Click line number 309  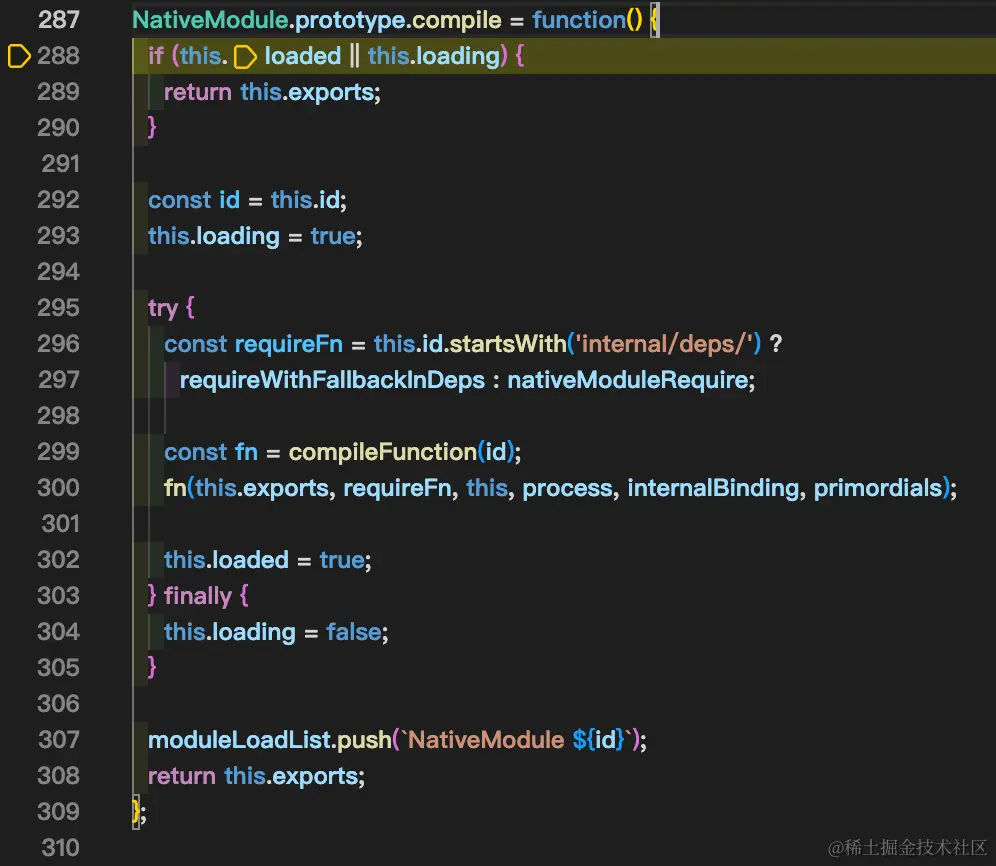click(x=58, y=811)
